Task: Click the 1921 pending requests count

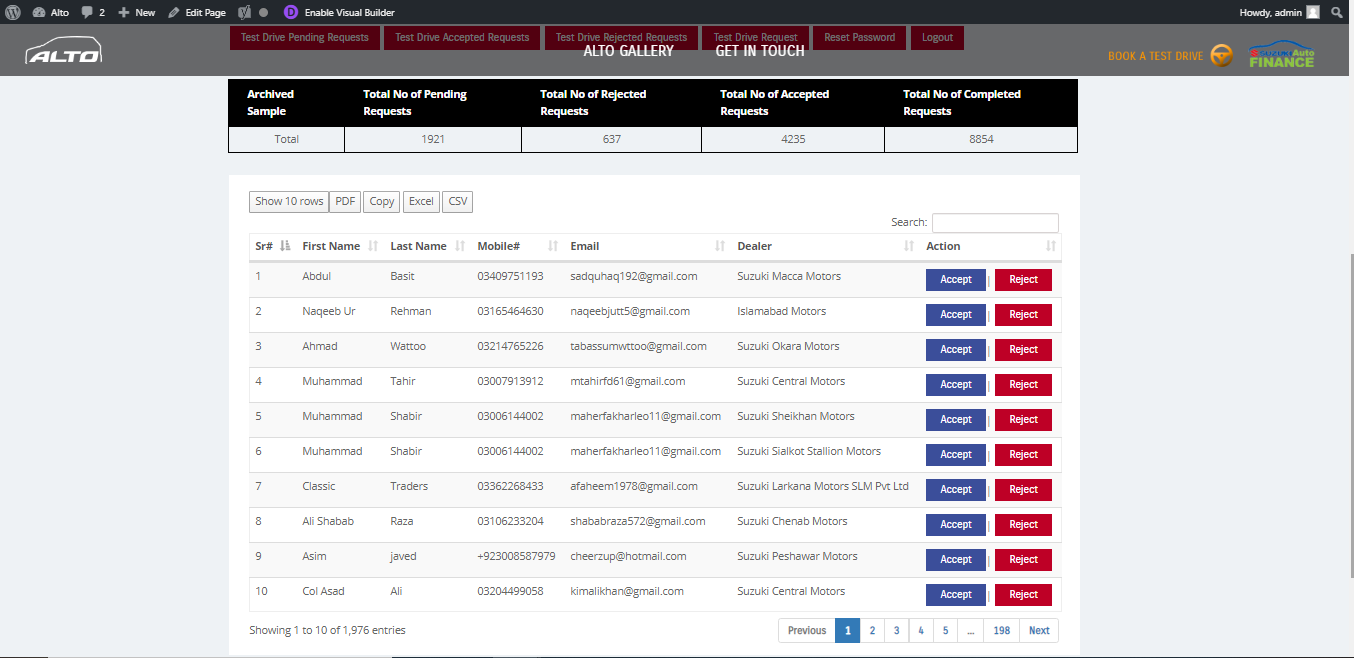Action: click(433, 139)
